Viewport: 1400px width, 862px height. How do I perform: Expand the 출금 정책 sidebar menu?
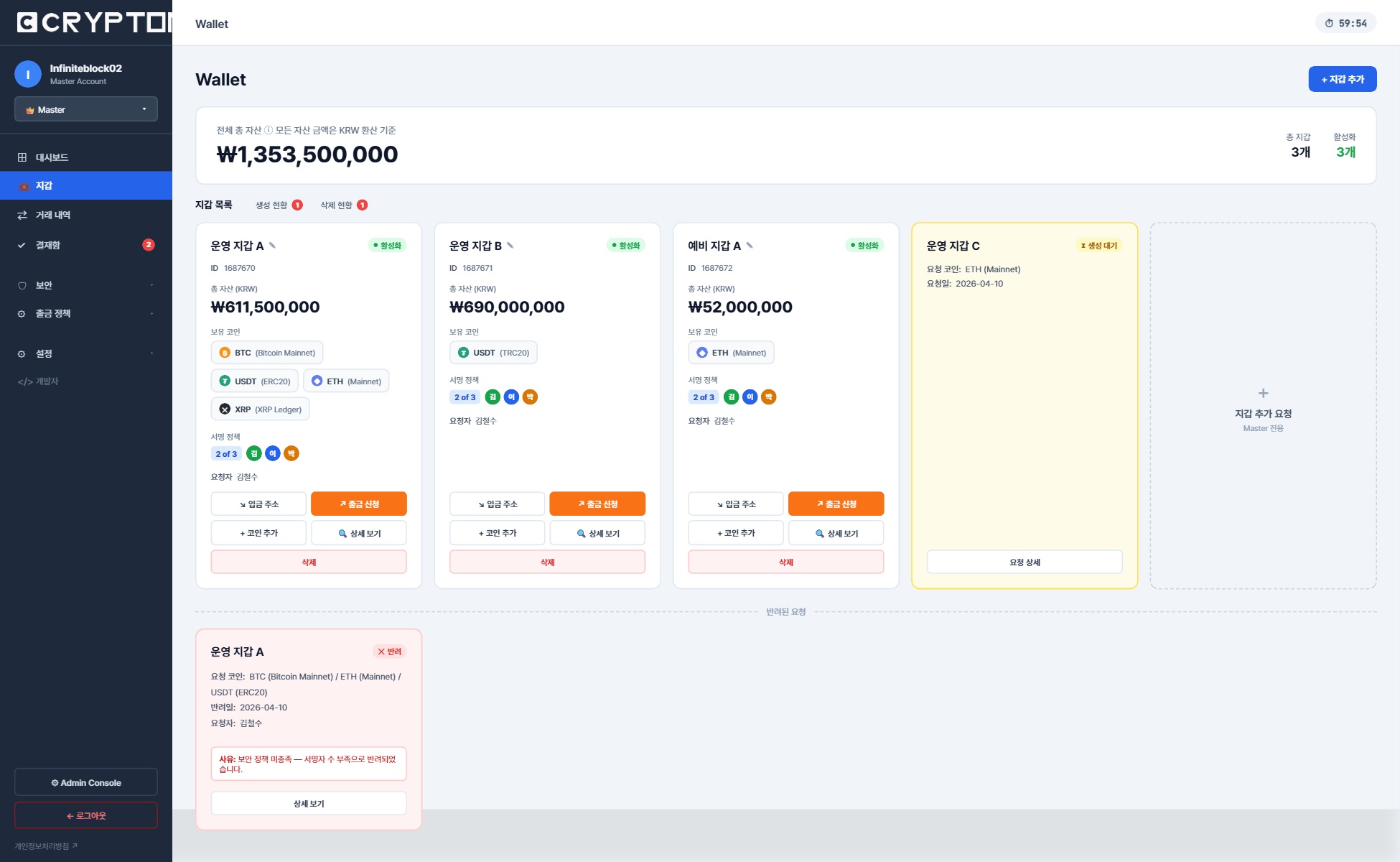point(86,313)
